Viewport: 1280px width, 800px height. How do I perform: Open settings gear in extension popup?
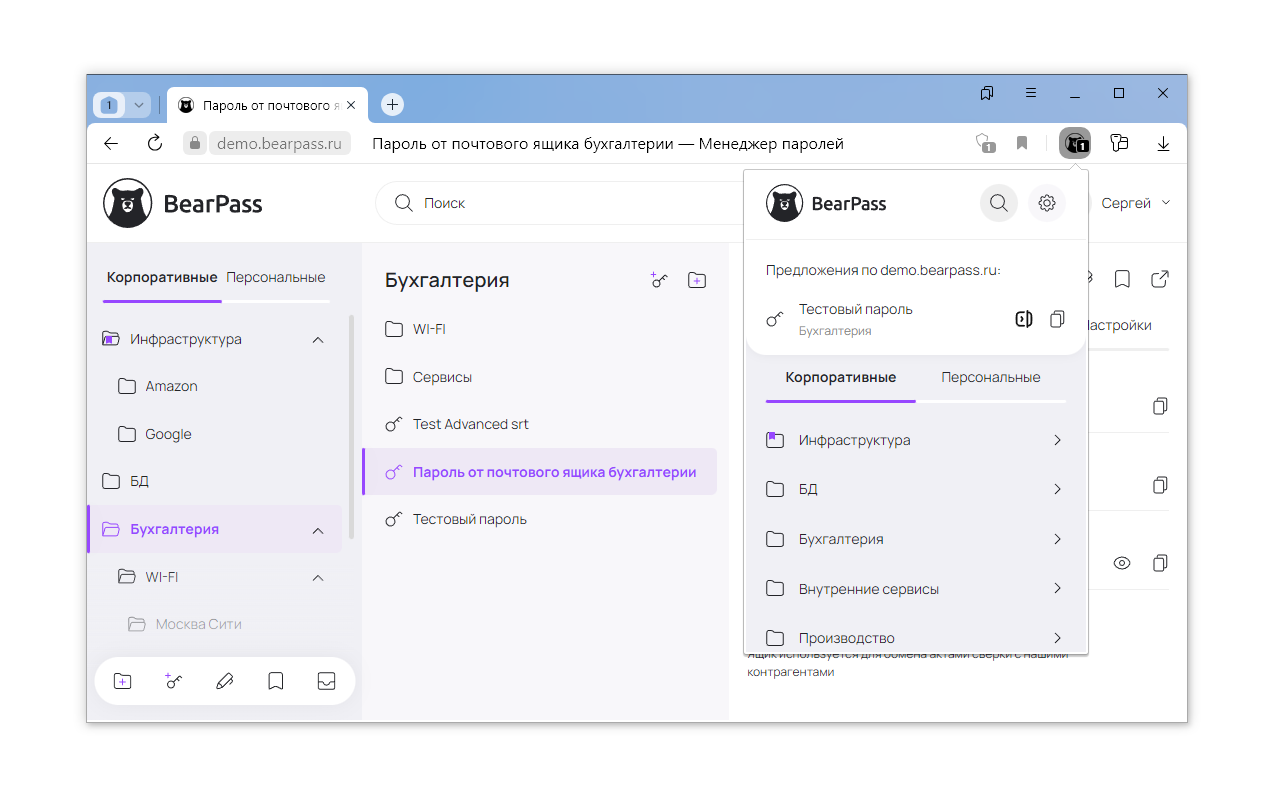pos(1047,203)
